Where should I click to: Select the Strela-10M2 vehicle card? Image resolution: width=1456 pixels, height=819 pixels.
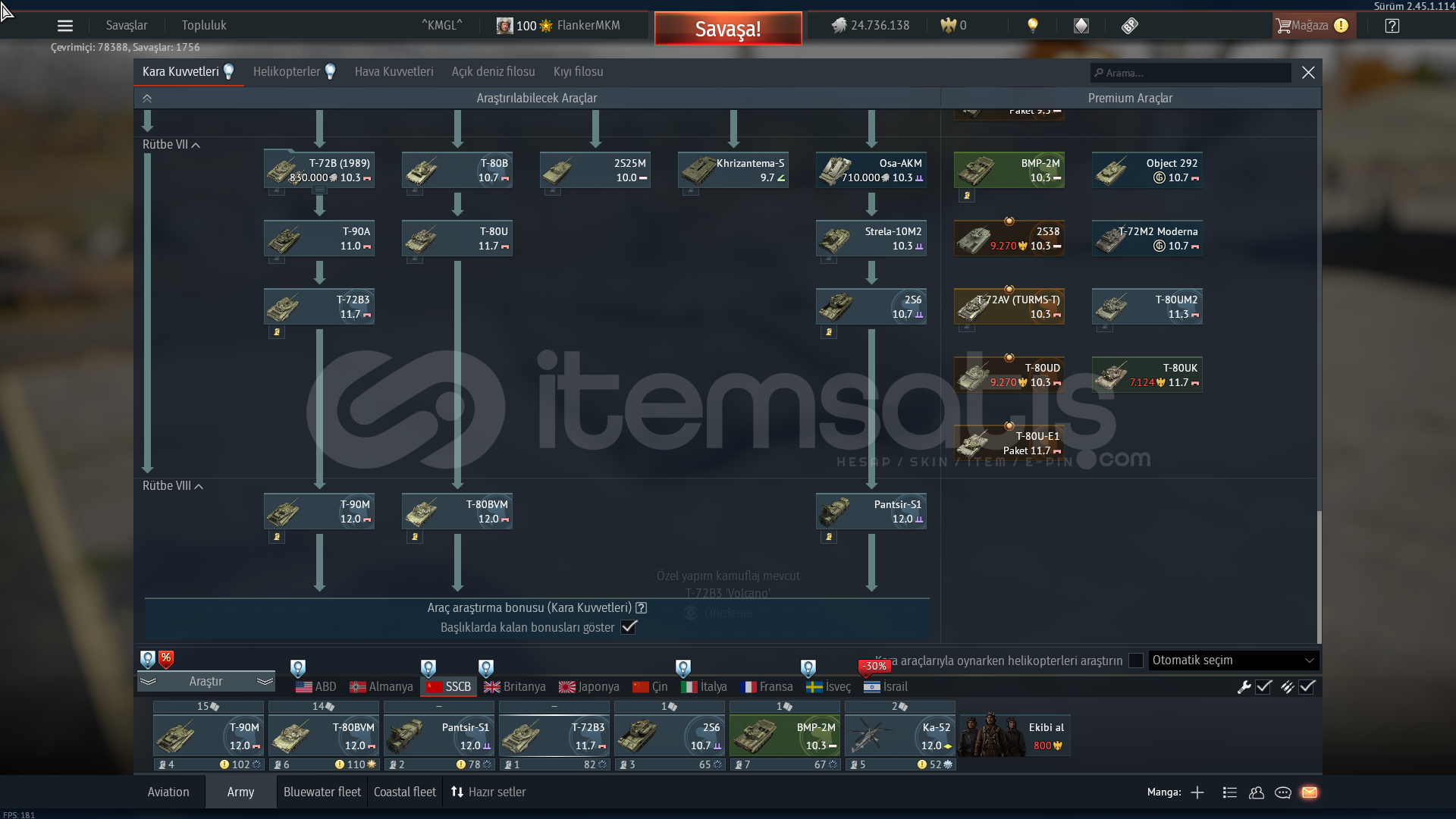[x=871, y=238]
